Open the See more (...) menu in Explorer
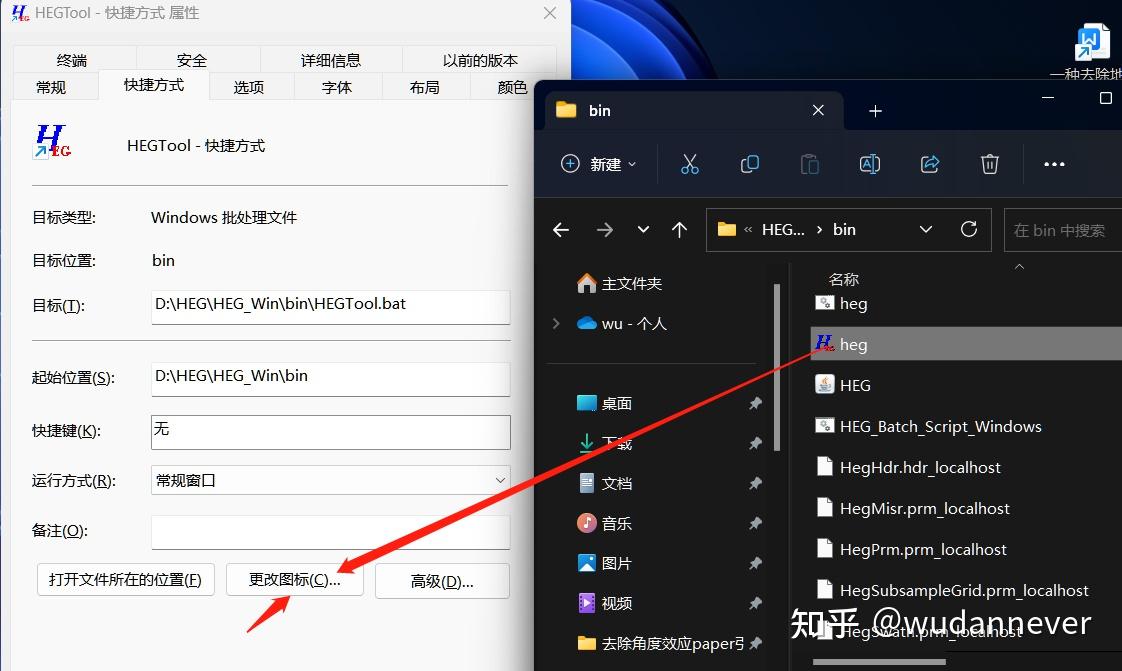1122x671 pixels. point(1053,163)
